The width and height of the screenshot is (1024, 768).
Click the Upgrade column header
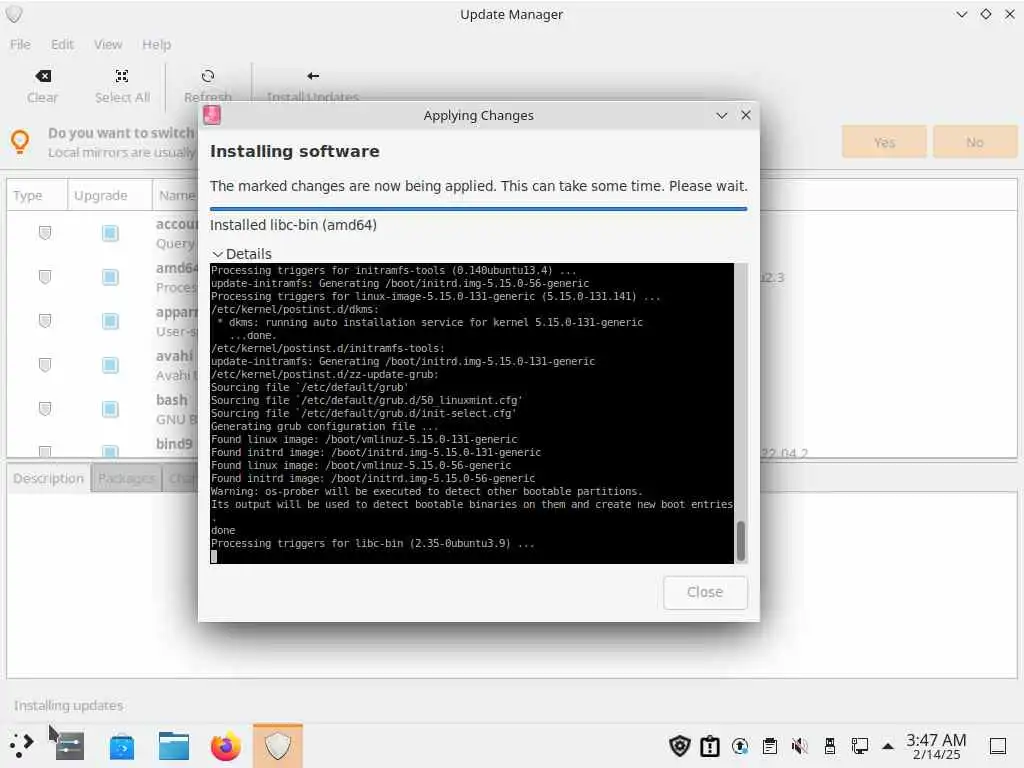(x=110, y=195)
